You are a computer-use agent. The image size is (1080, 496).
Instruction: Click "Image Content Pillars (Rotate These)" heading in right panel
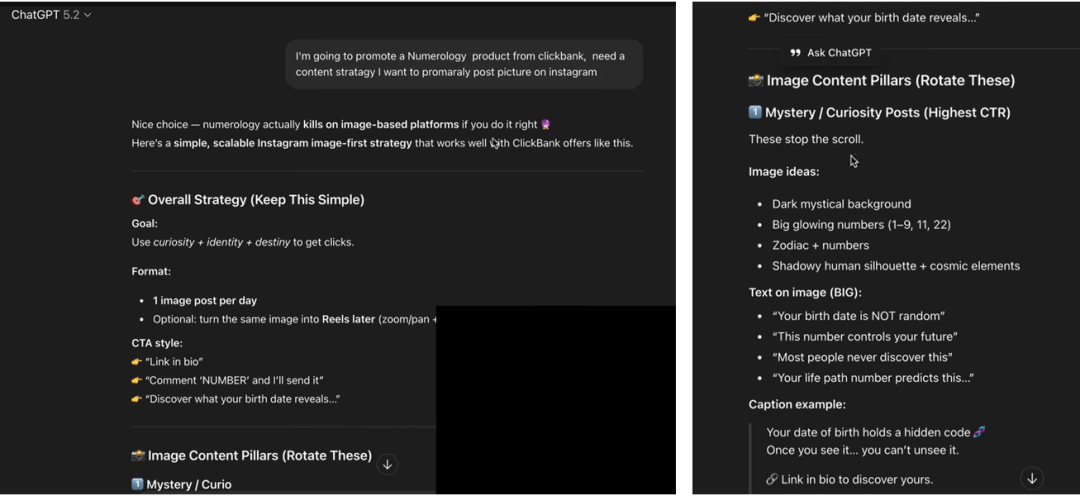(882, 81)
